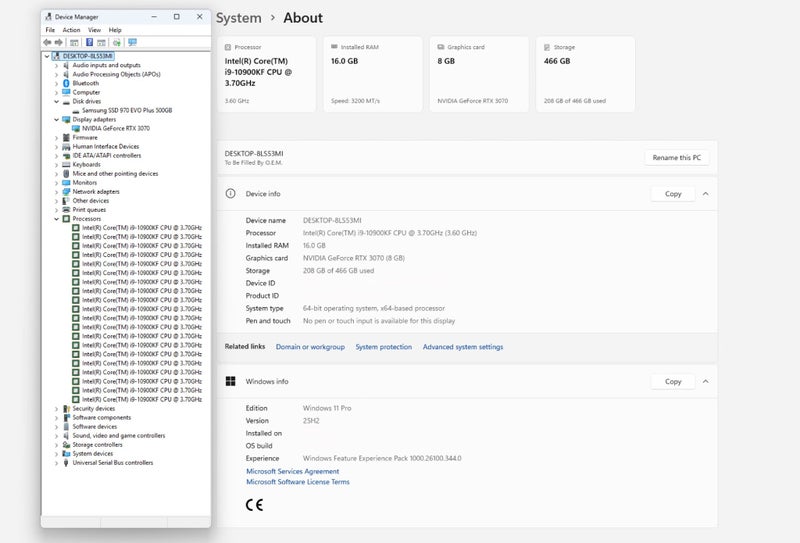This screenshot has height=543, width=800.
Task: Click the 25H2 version value
Action: [x=311, y=421]
